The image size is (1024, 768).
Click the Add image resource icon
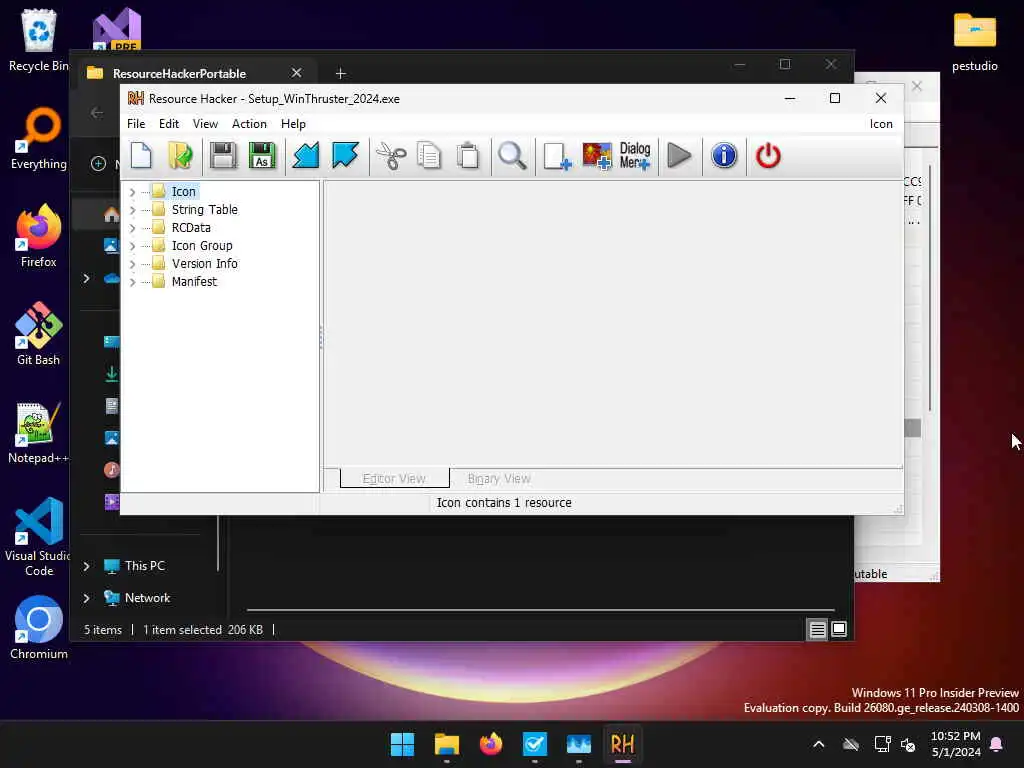pos(597,156)
